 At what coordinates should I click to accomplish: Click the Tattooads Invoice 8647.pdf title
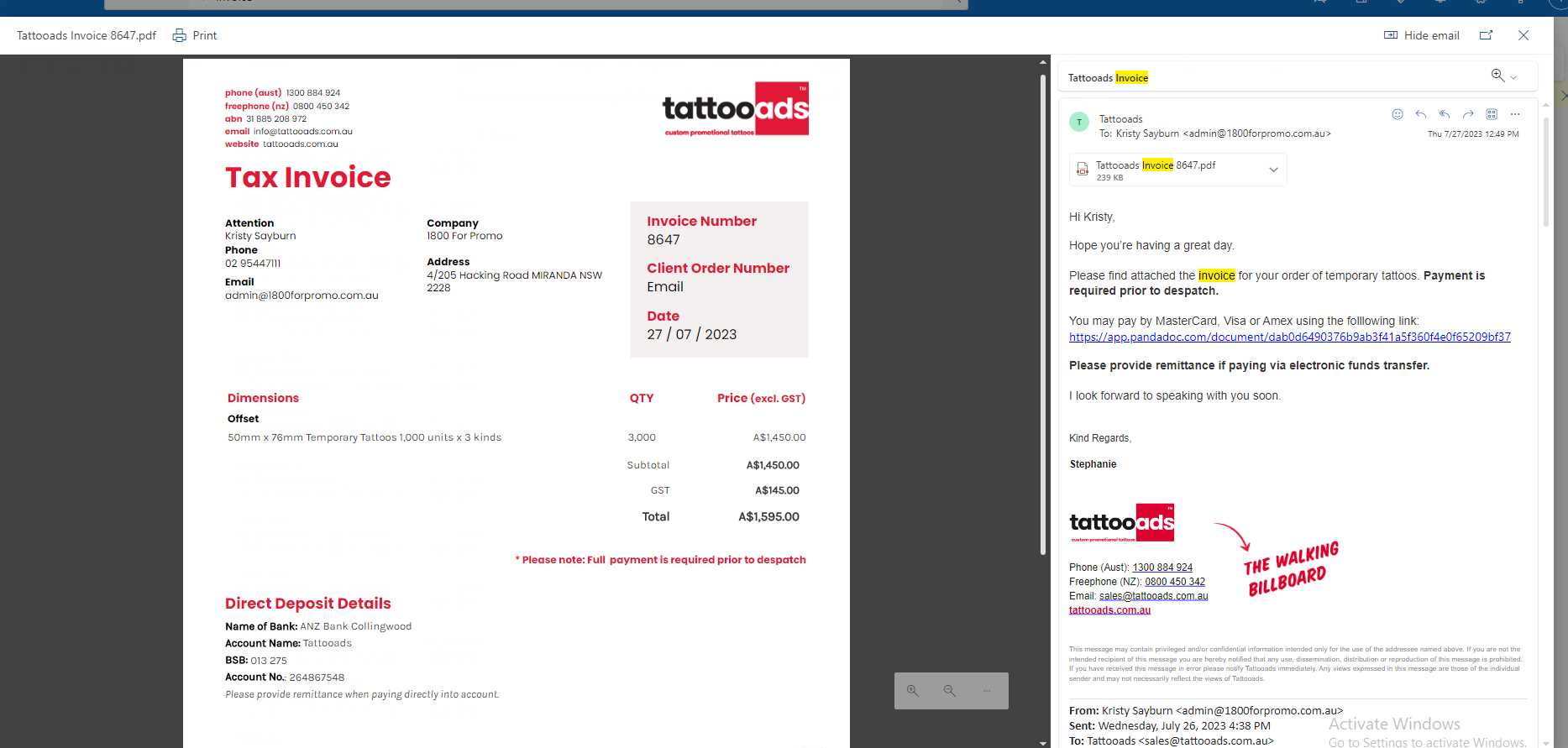(87, 35)
